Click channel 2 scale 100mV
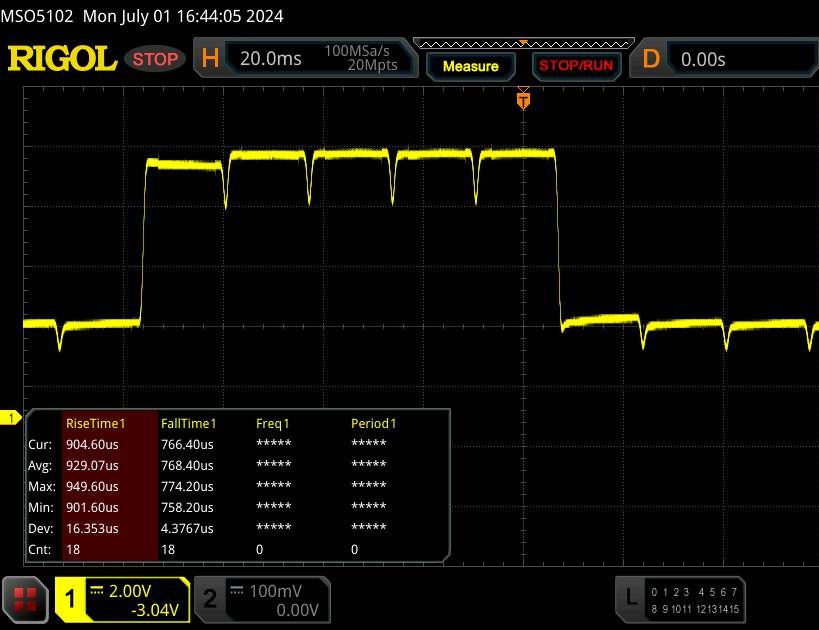The height and width of the screenshot is (630, 819). tap(275, 591)
